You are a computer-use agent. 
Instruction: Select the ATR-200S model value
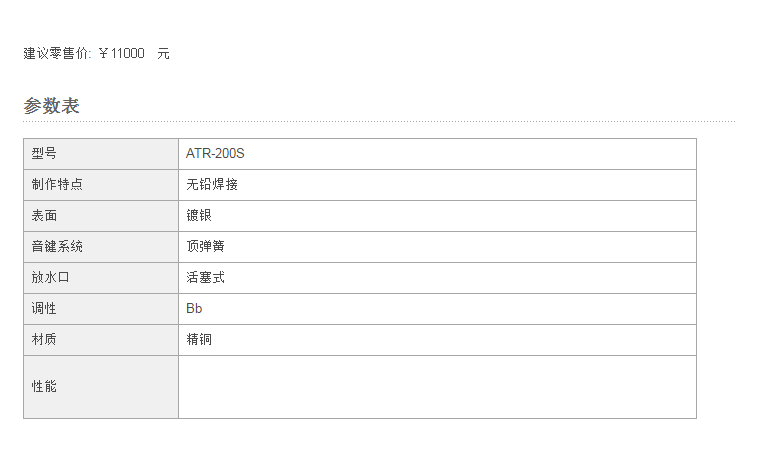(215, 154)
